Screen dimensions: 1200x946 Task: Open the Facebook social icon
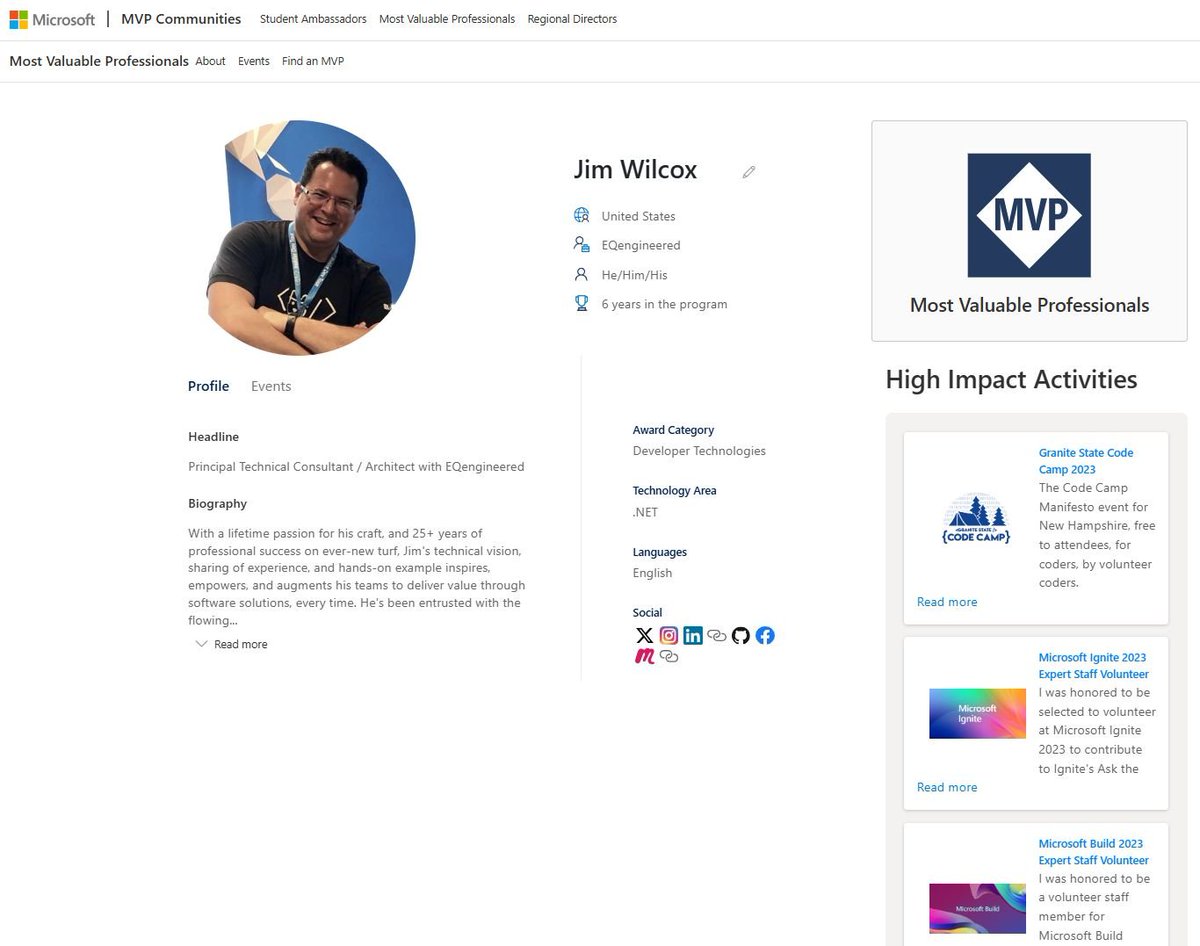click(x=764, y=635)
